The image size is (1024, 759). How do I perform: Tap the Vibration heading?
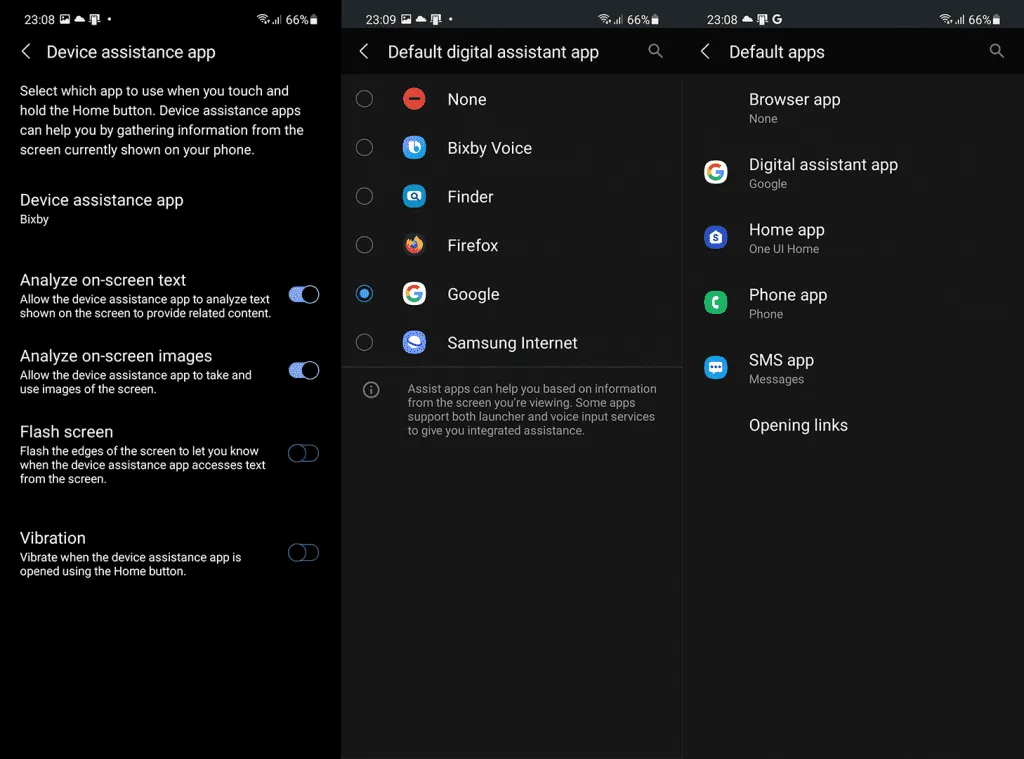tap(52, 538)
